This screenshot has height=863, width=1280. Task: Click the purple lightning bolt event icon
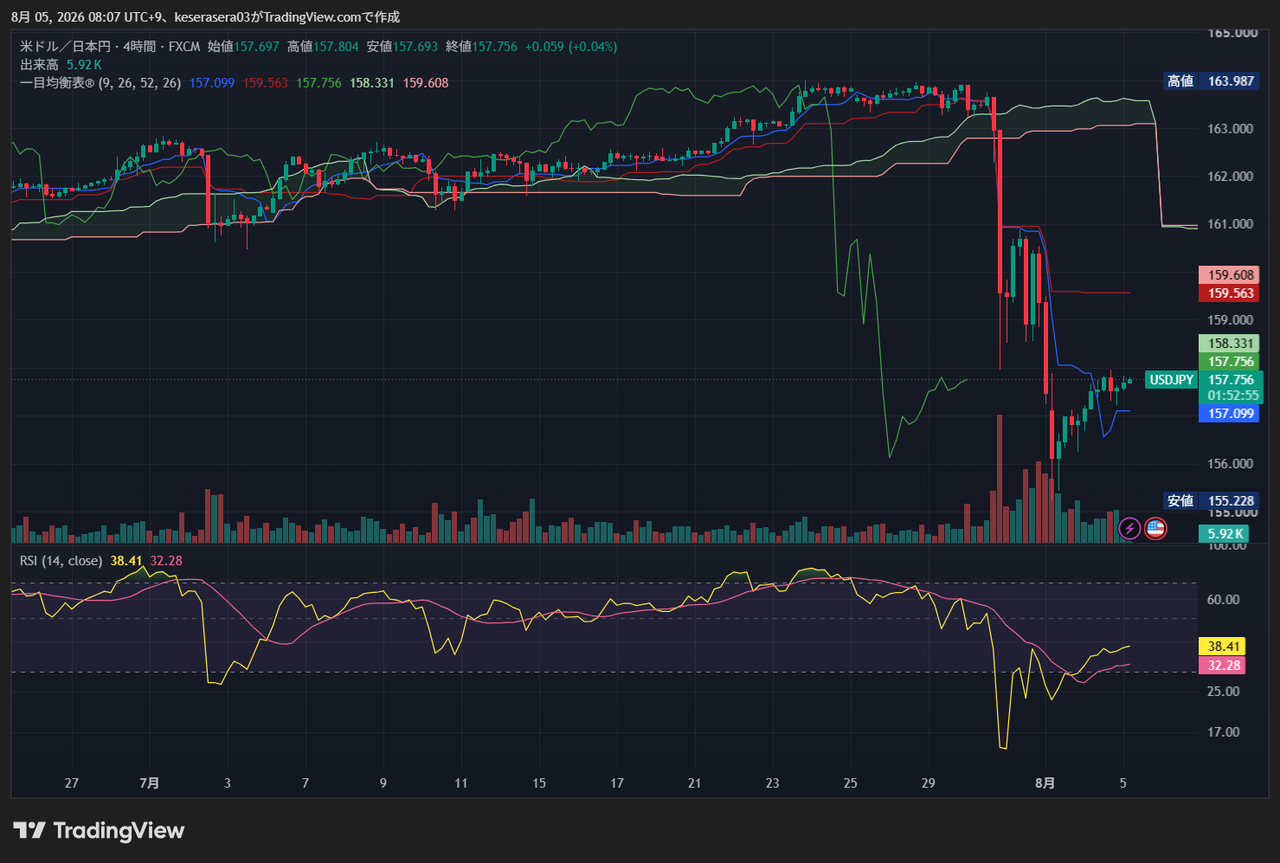1129,528
